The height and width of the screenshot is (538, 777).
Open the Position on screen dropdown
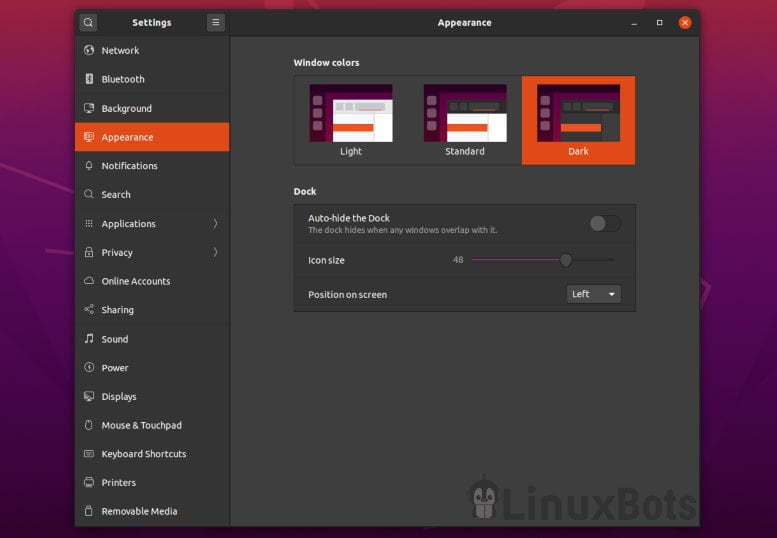[x=593, y=294]
